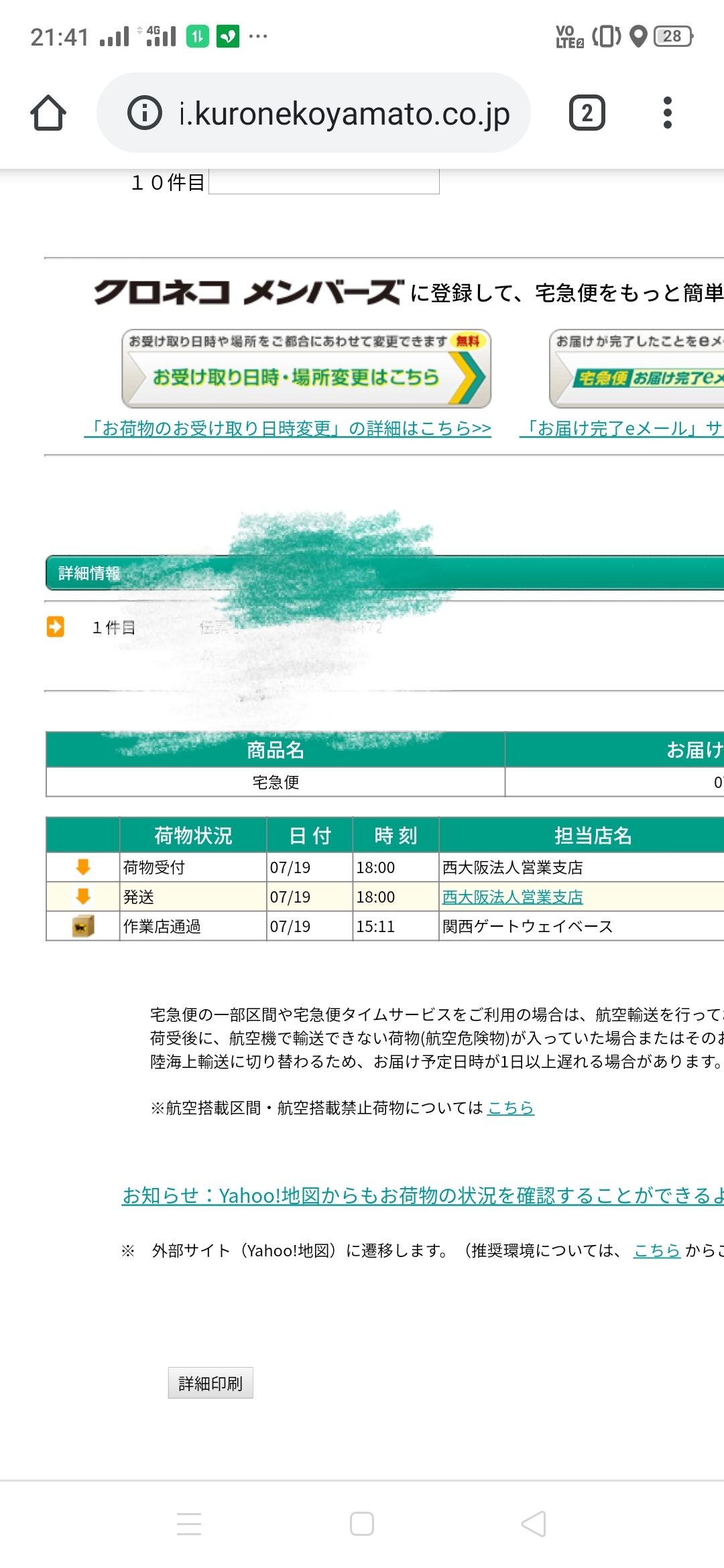Image resolution: width=724 pixels, height=1568 pixels.
Task: Tap the 日付 column header
Action: coord(310,835)
